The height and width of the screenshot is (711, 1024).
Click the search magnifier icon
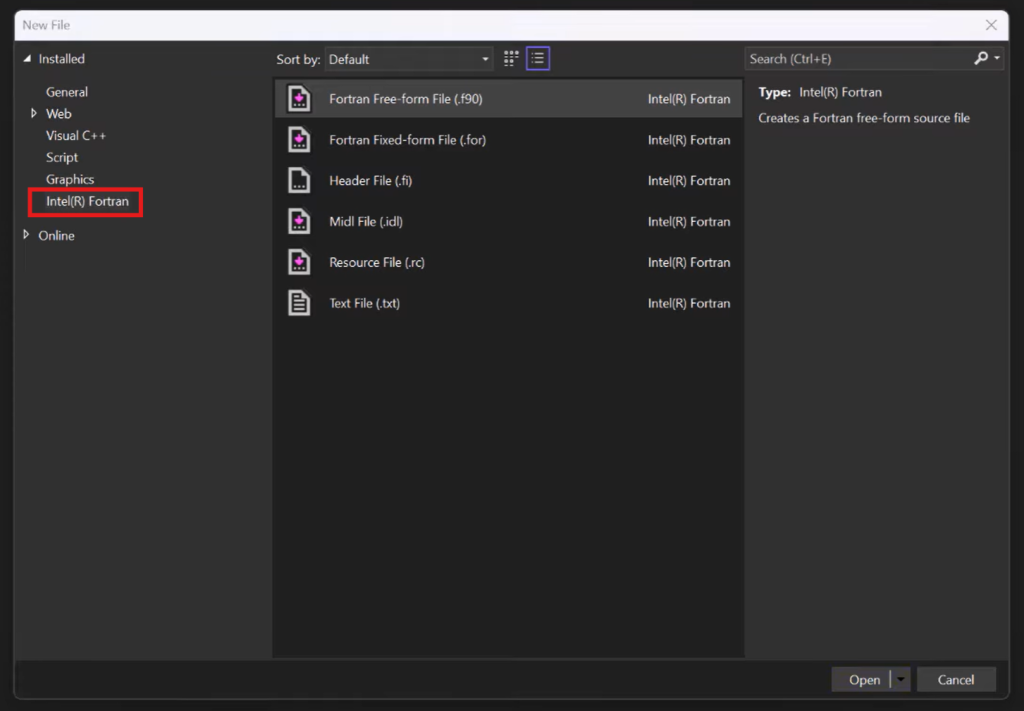point(981,59)
